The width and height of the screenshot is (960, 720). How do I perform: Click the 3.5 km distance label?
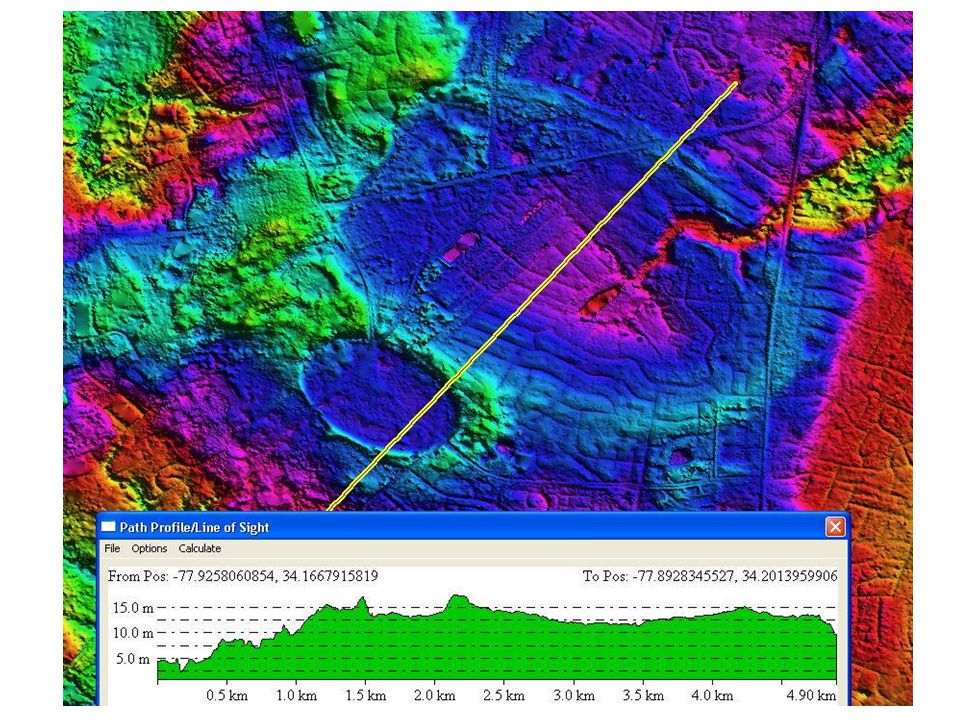click(643, 696)
